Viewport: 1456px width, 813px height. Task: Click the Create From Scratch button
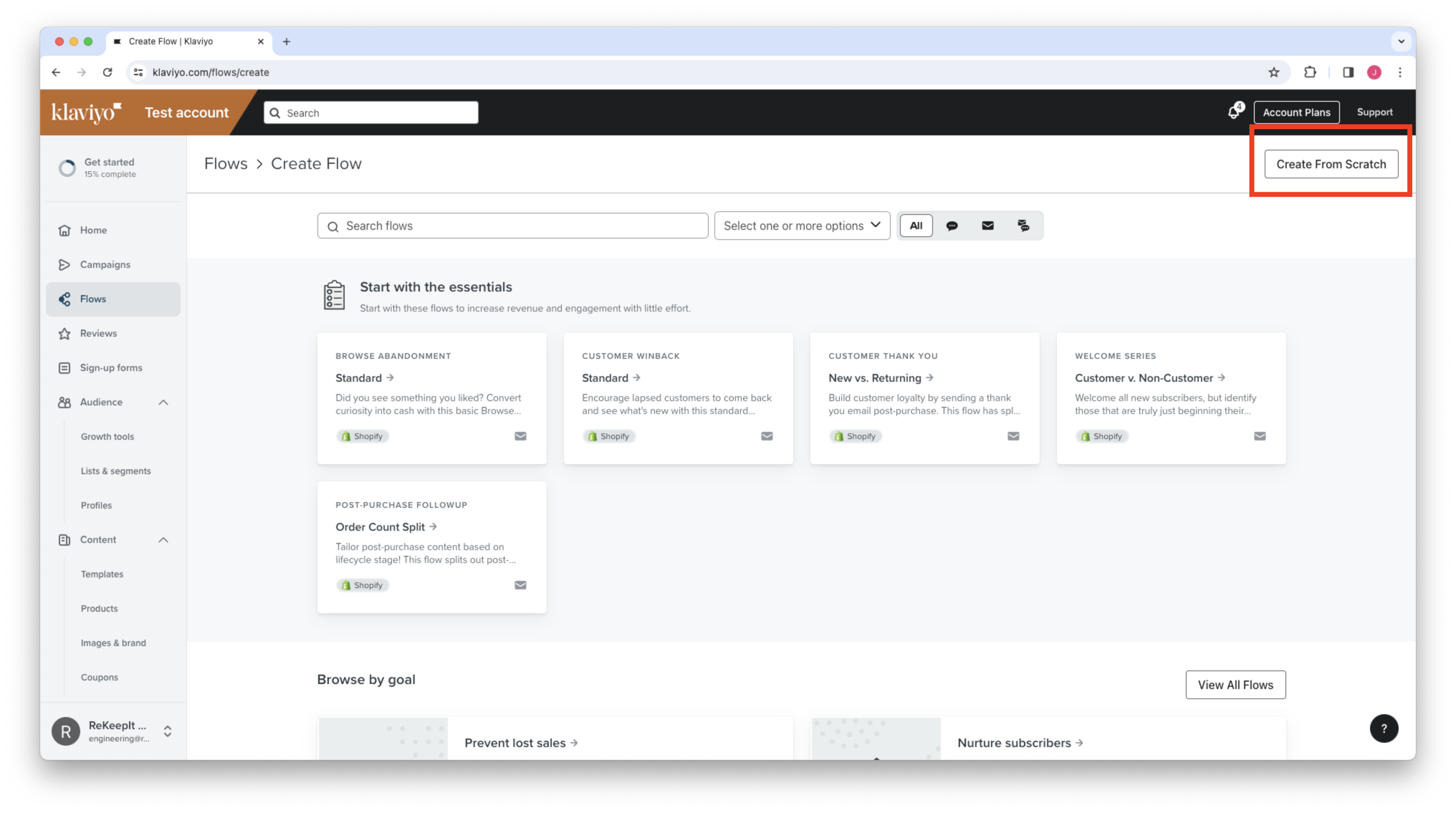pyautogui.click(x=1331, y=164)
